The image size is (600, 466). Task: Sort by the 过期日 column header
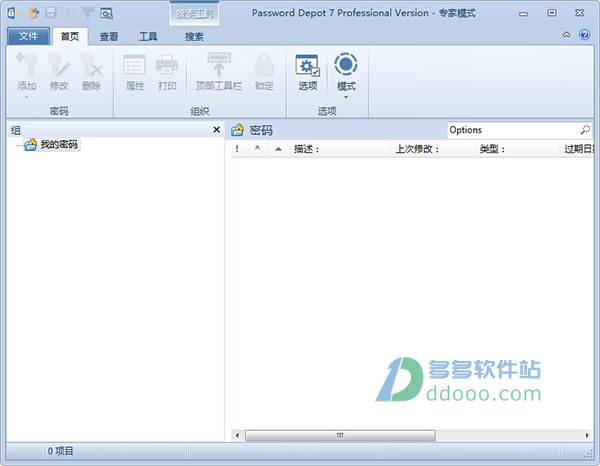click(x=577, y=149)
